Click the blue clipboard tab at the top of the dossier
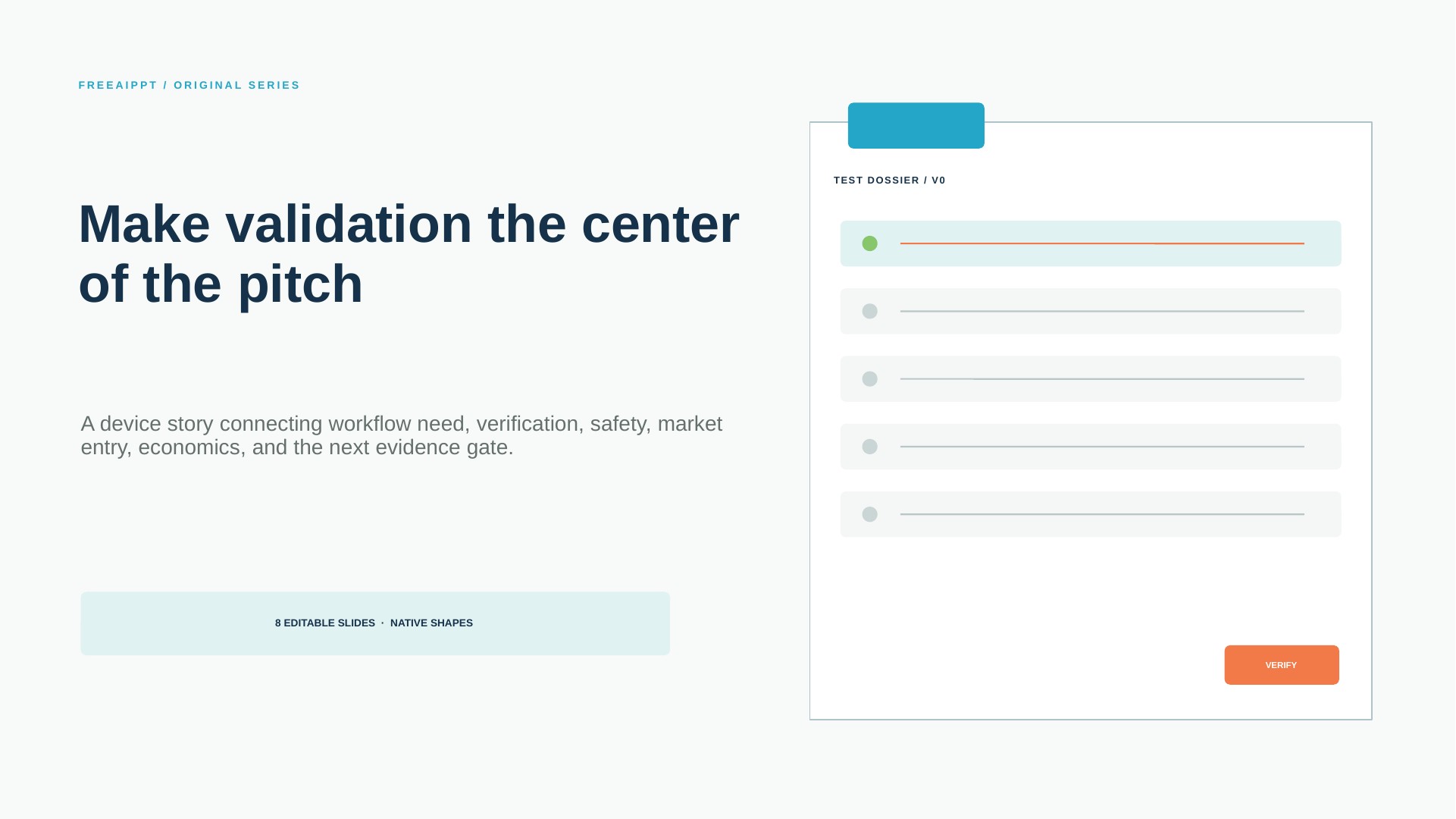Screen dimensions: 1456x819 tap(916, 126)
